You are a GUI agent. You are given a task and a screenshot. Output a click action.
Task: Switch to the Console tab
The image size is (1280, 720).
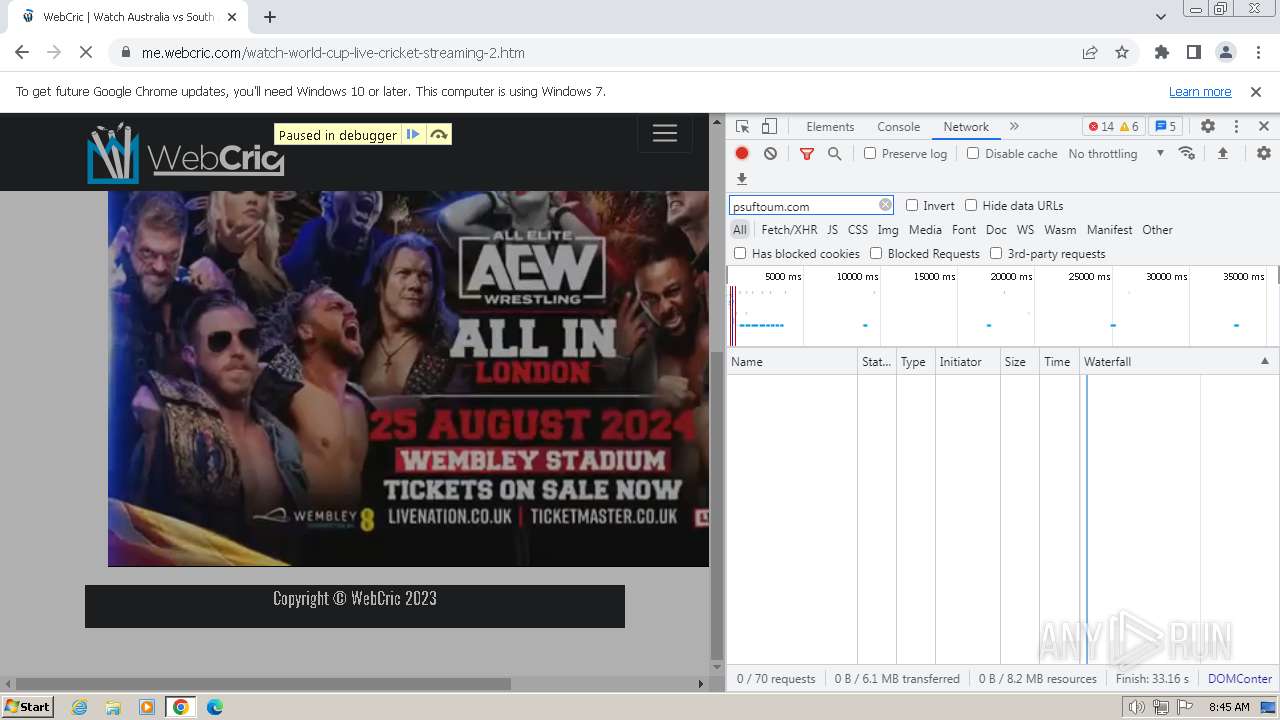pyautogui.click(x=898, y=127)
